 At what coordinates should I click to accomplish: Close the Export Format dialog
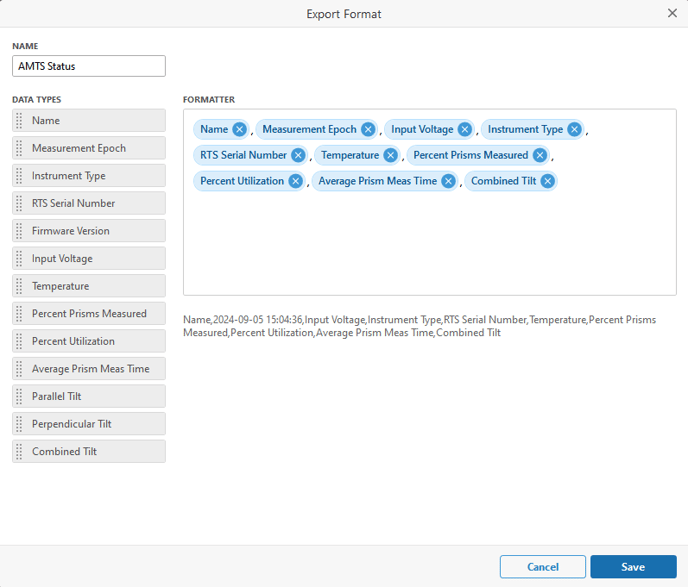672,13
